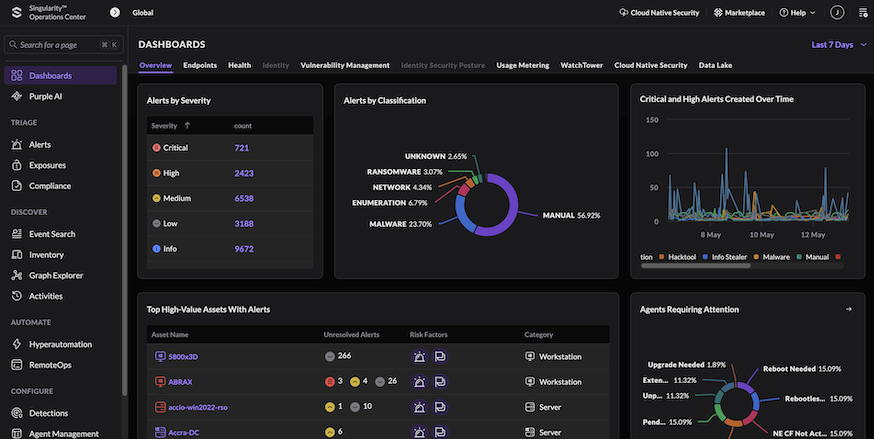Open Cloud Native Security in the top bar
The image size is (874, 439).
(x=659, y=12)
